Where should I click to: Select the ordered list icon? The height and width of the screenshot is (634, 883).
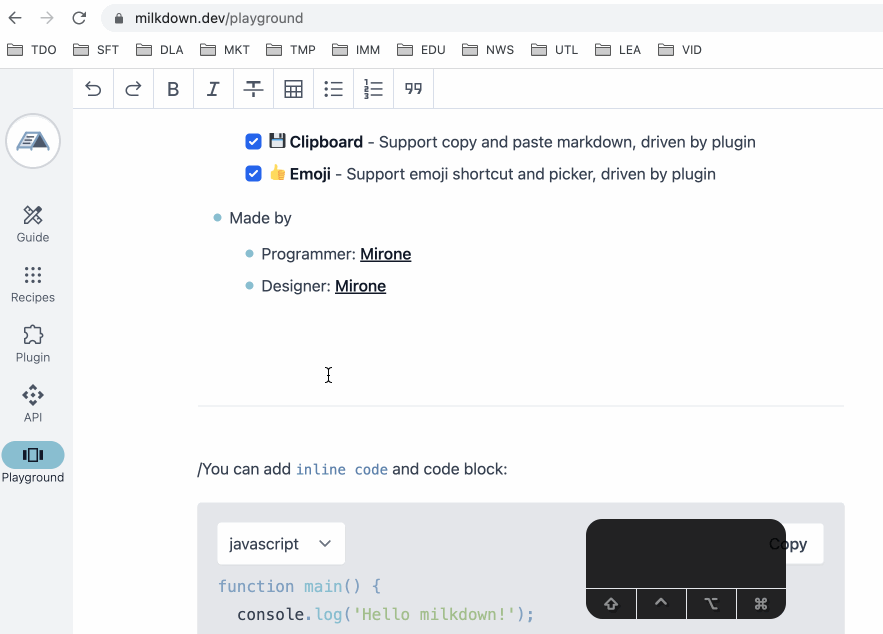[373, 88]
